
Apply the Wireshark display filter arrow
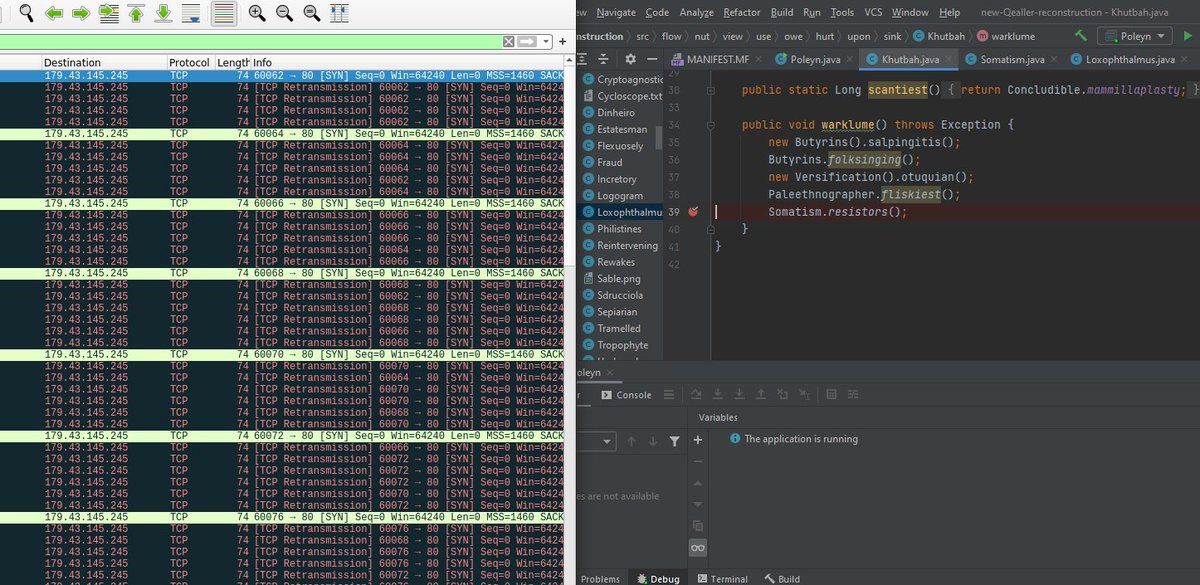coord(527,41)
